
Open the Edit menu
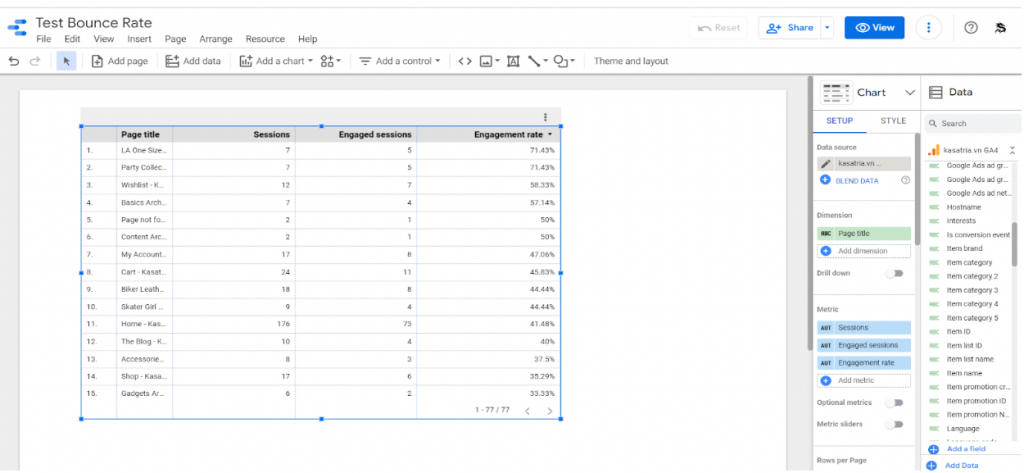tap(72, 39)
